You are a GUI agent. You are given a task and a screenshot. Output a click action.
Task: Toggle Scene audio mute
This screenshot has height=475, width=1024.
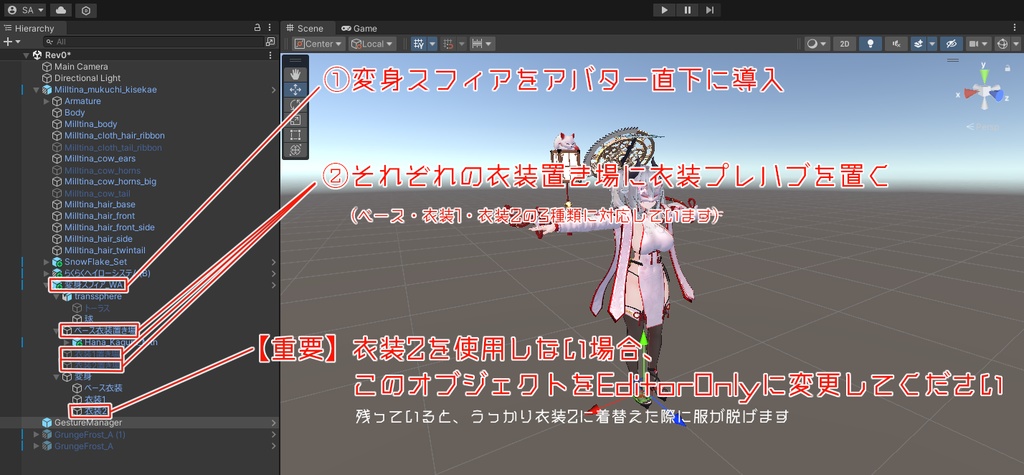pos(896,44)
